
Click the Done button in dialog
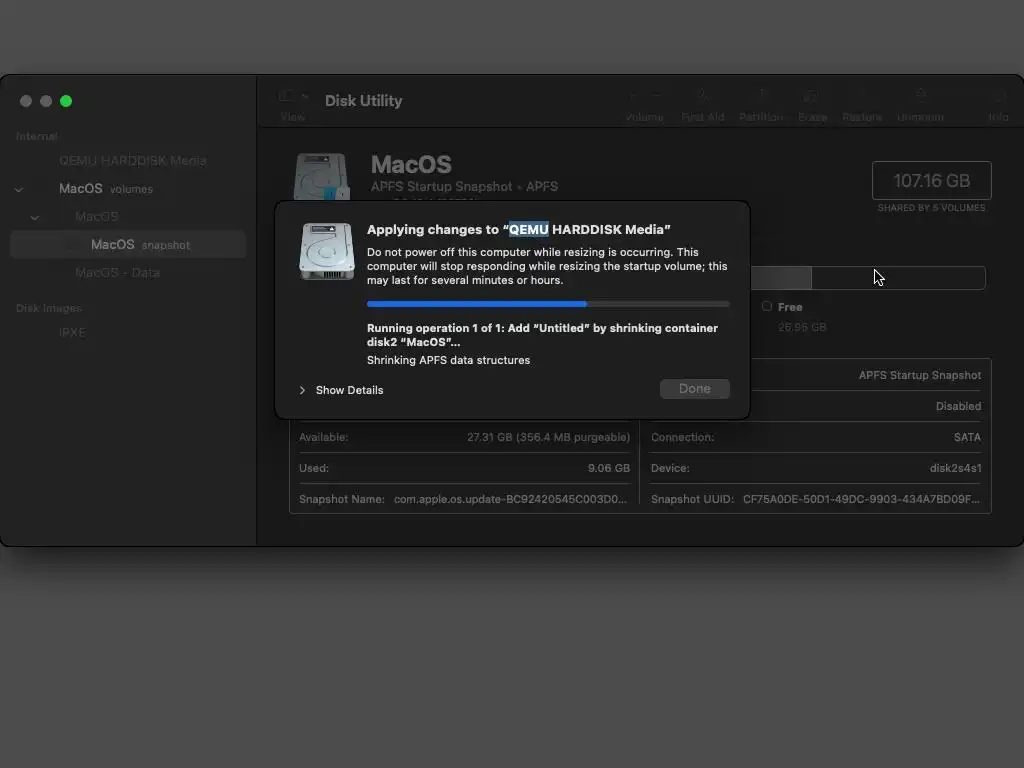[694, 389]
